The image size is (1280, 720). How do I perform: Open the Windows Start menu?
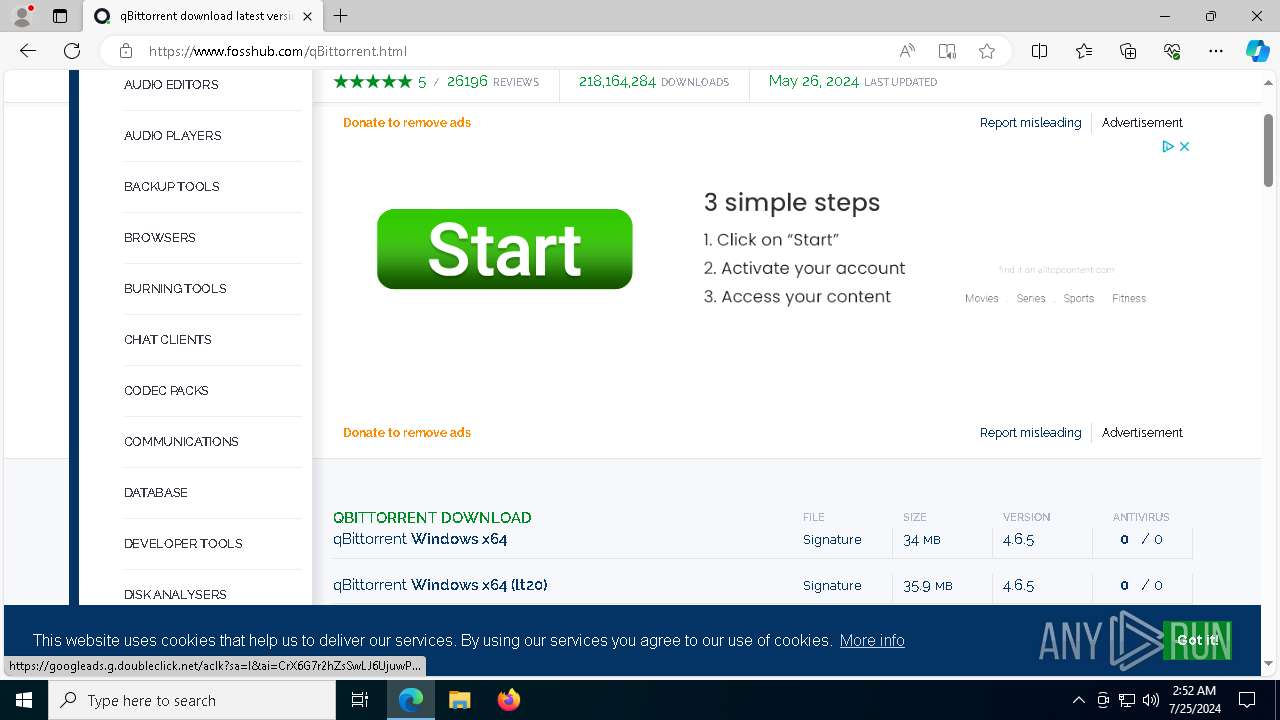coord(24,700)
